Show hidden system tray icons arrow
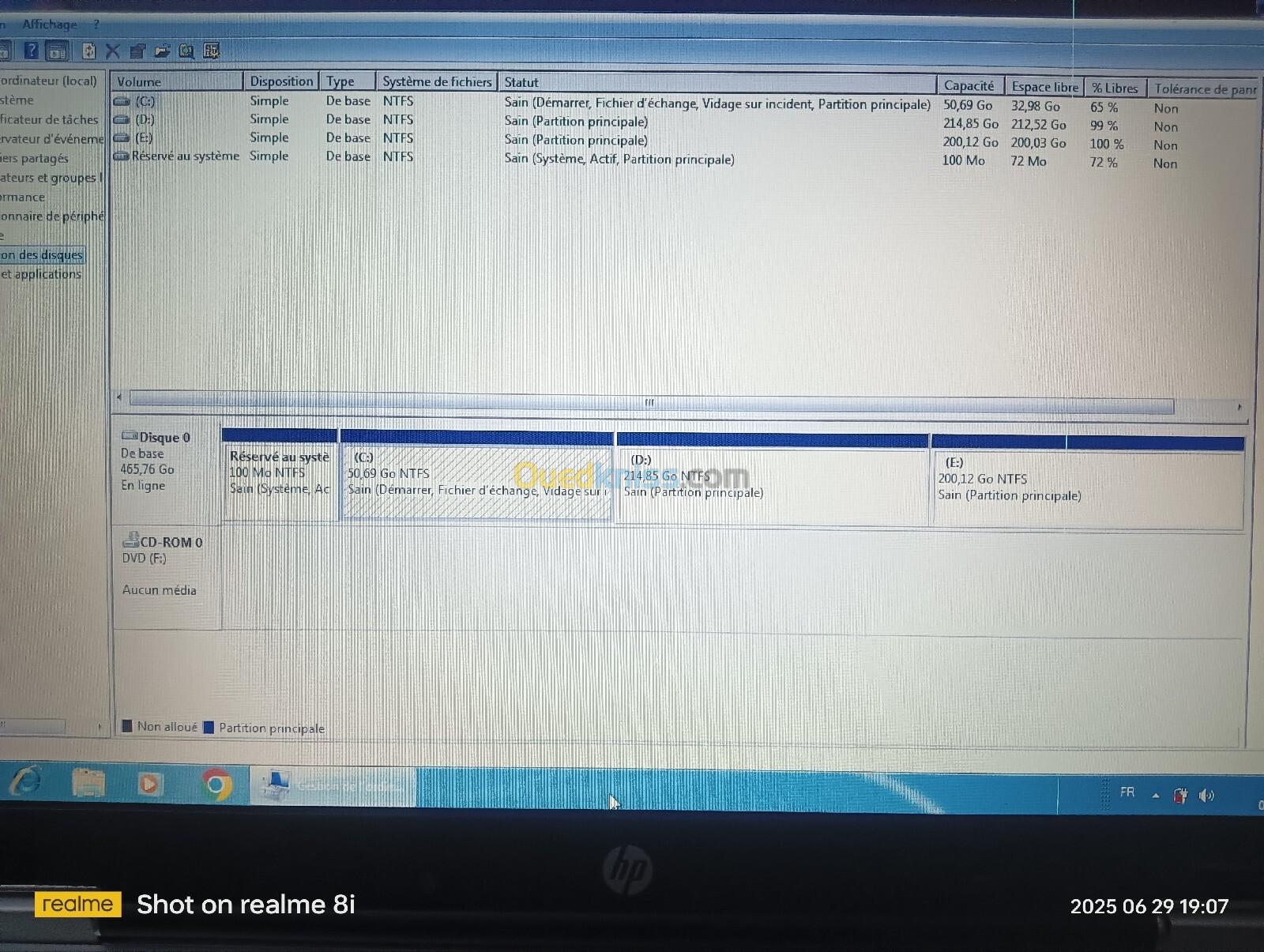The width and height of the screenshot is (1264, 952). pos(1156,796)
